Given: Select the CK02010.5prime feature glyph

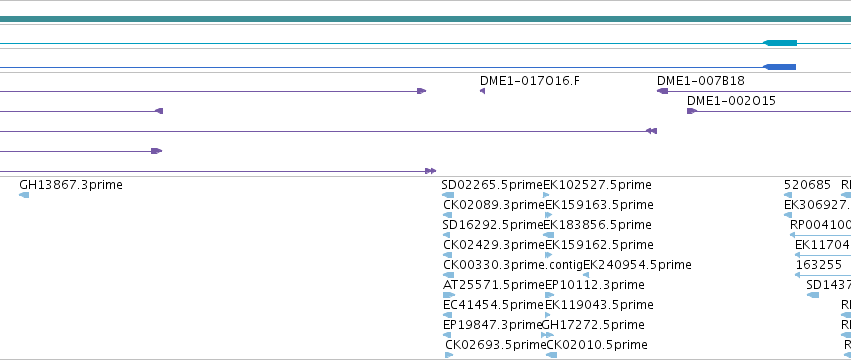Looking at the screenshot, I should click(x=551, y=355).
